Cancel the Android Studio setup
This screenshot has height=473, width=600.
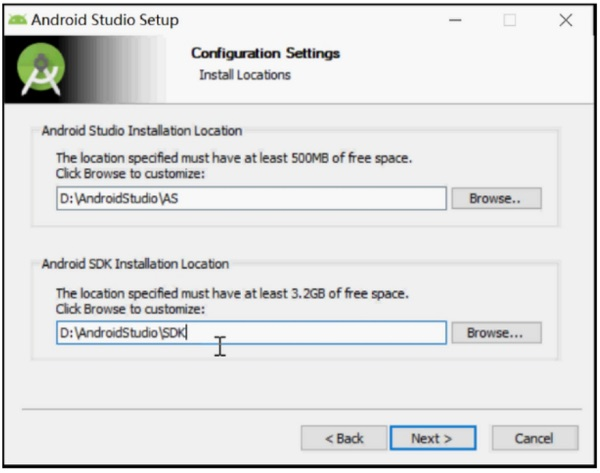(x=535, y=438)
